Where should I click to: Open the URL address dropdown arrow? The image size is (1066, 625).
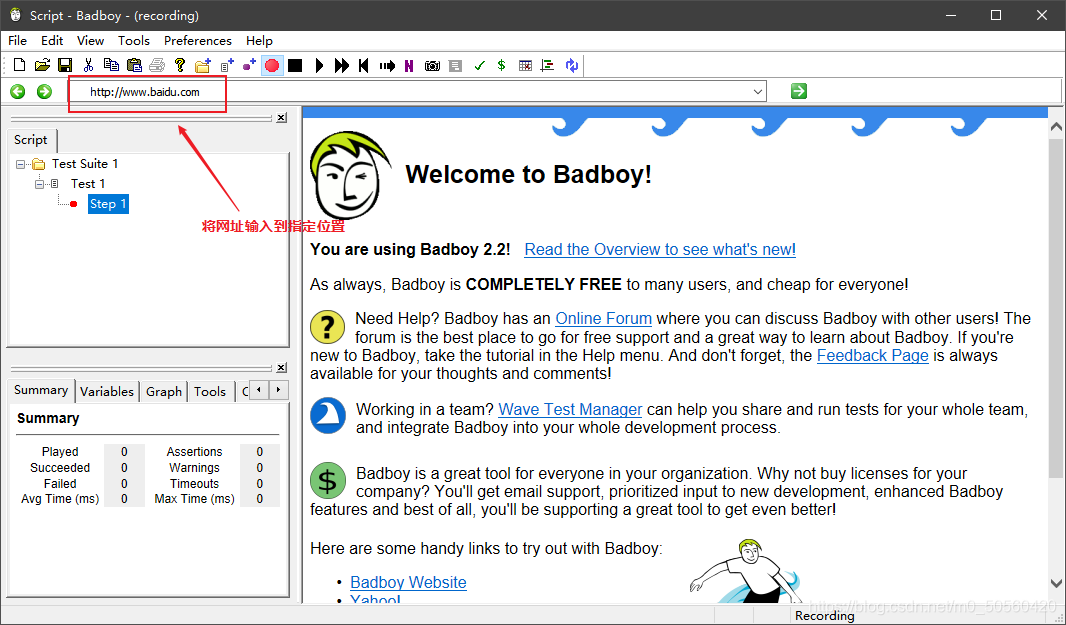coord(758,92)
